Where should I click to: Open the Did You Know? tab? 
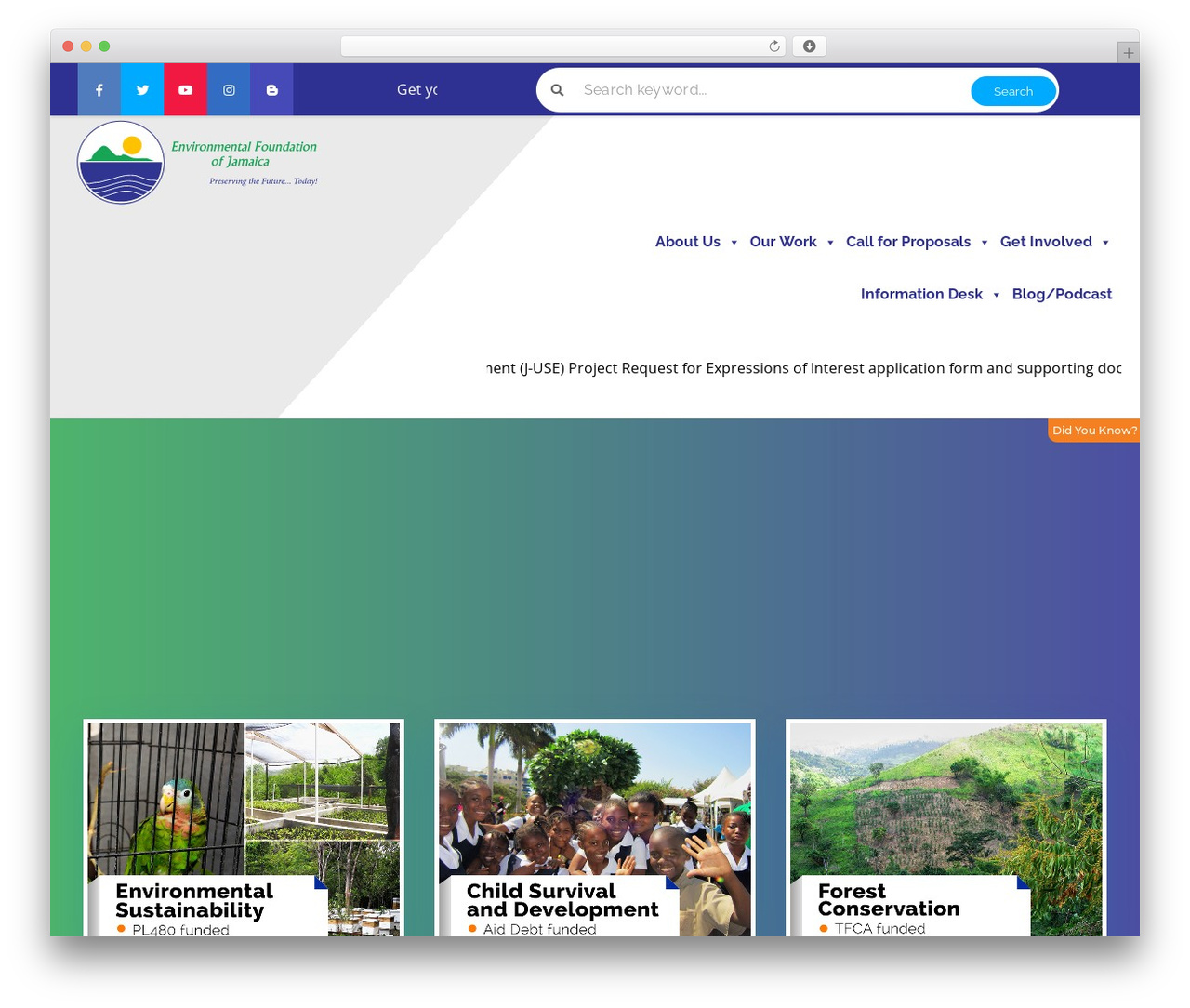(x=1094, y=431)
